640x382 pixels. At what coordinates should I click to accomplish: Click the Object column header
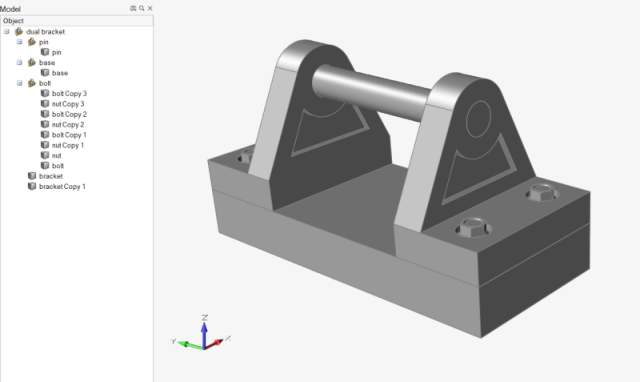coord(77,21)
